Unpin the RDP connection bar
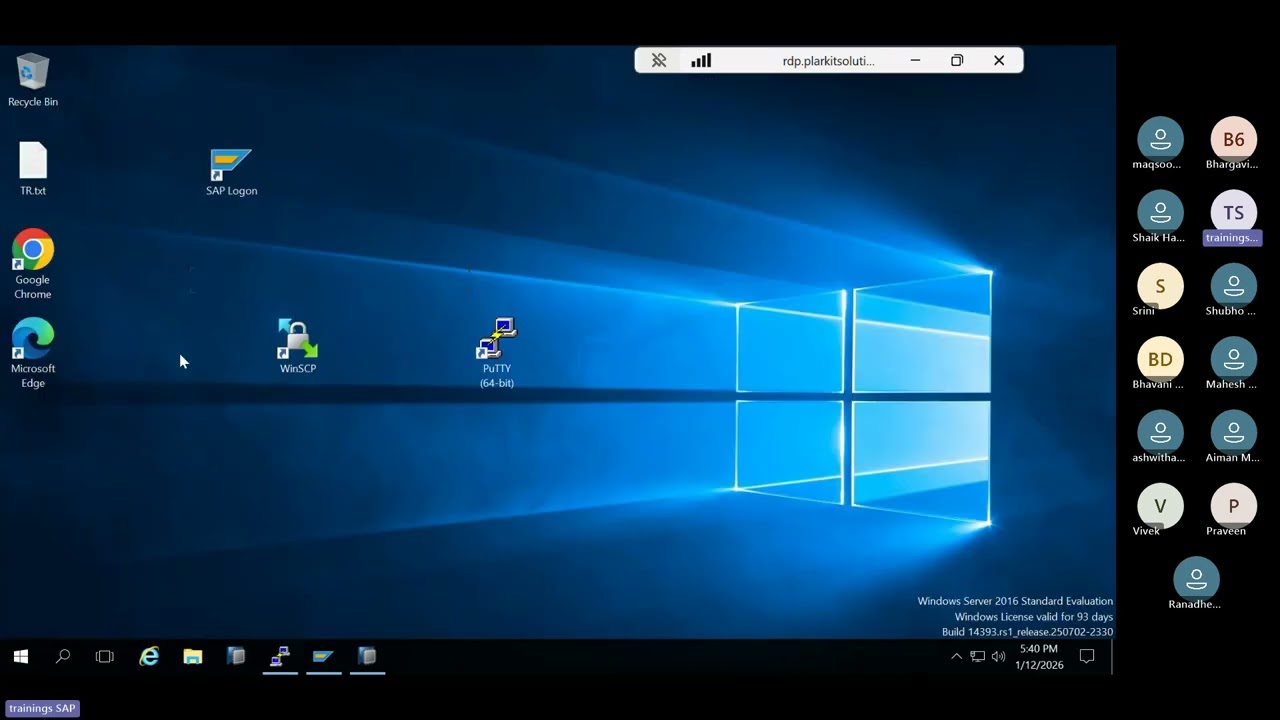1280x720 pixels. point(659,61)
